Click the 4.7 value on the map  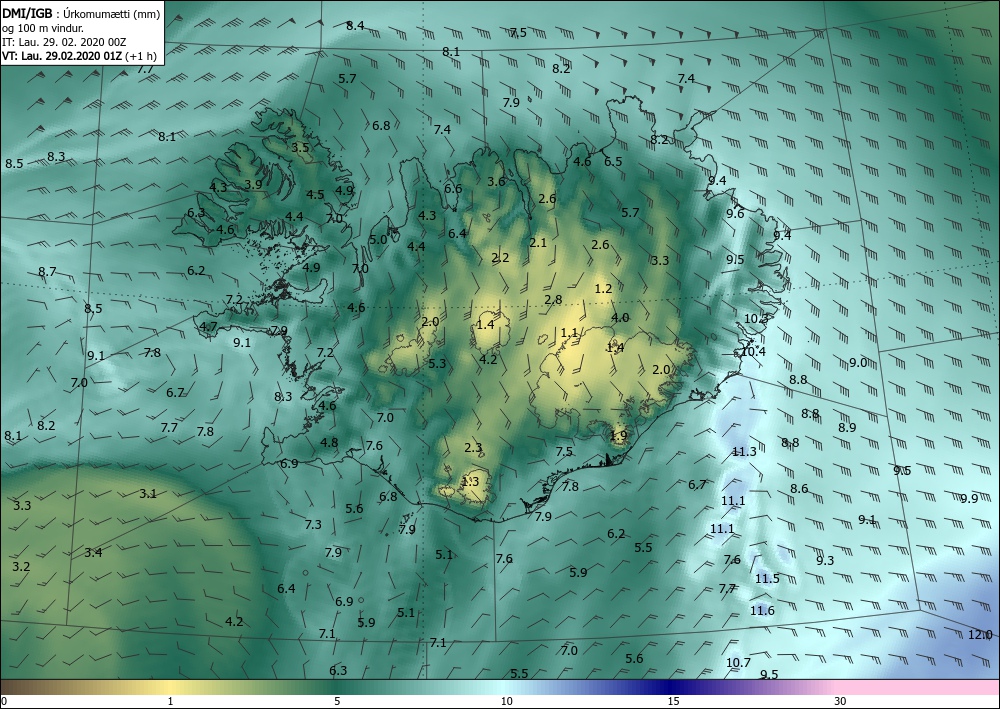coord(208,326)
